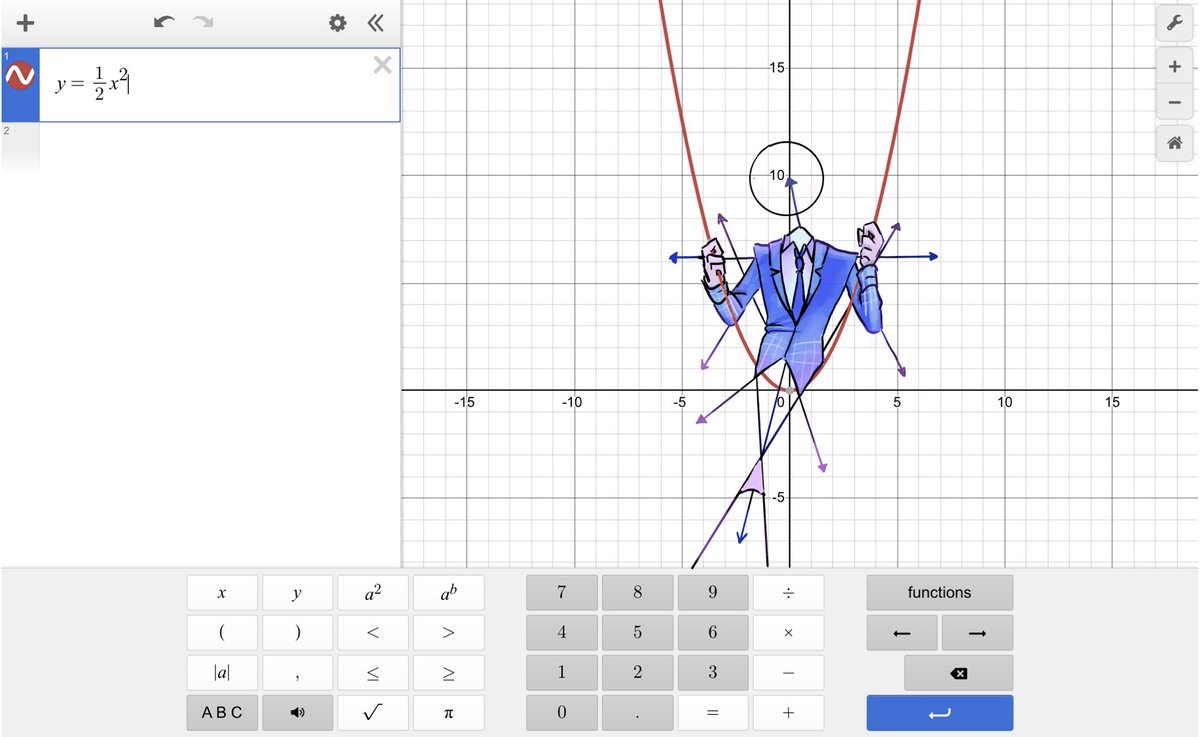This screenshot has width=1200, height=737.
Task: Tap digit 6 on keypad
Action: point(713,633)
